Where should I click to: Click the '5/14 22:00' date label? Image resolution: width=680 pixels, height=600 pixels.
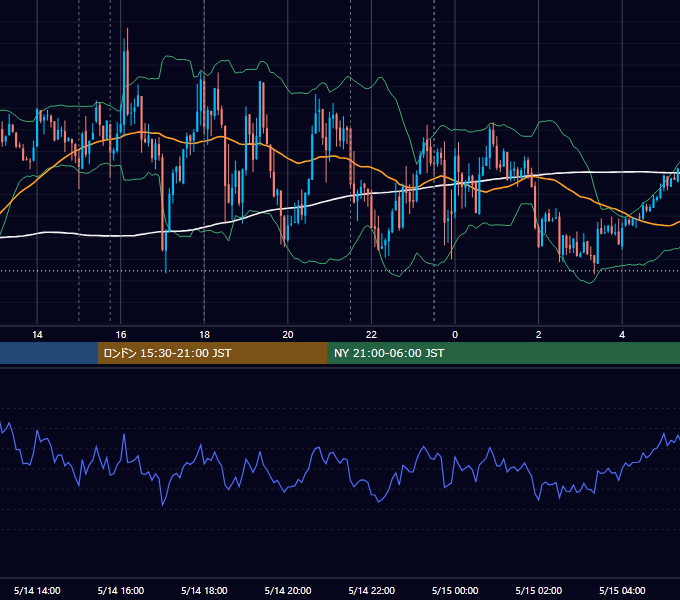pyautogui.click(x=372, y=590)
